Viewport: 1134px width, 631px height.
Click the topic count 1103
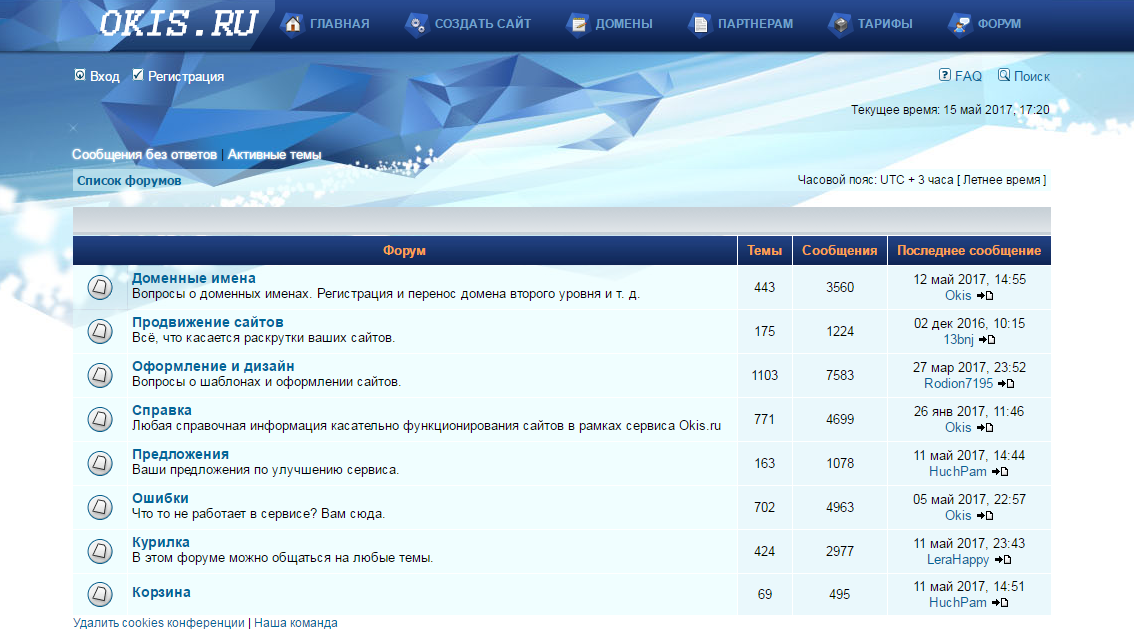(x=765, y=376)
